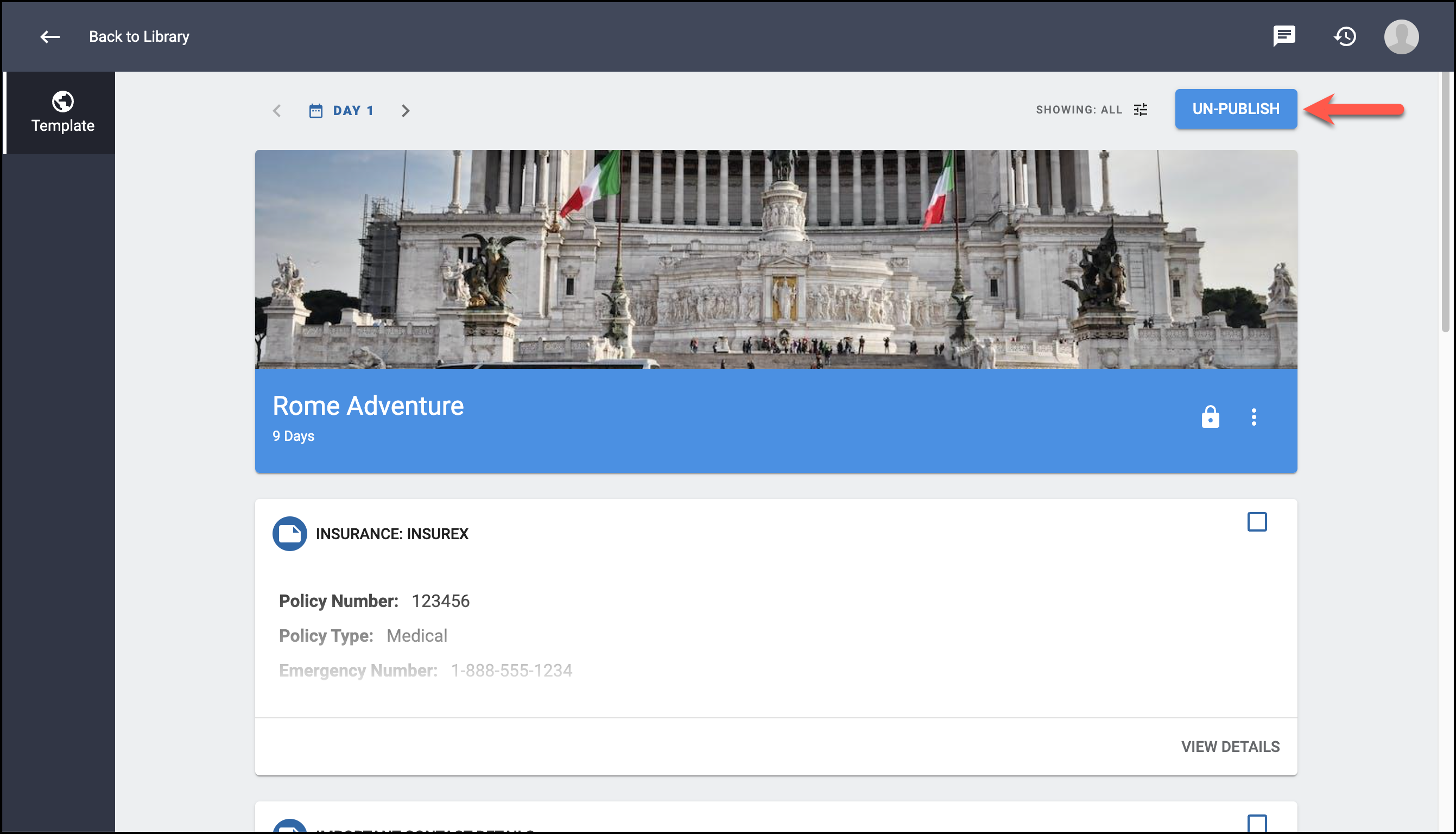
Task: Click the policy number 123456
Action: (x=440, y=601)
